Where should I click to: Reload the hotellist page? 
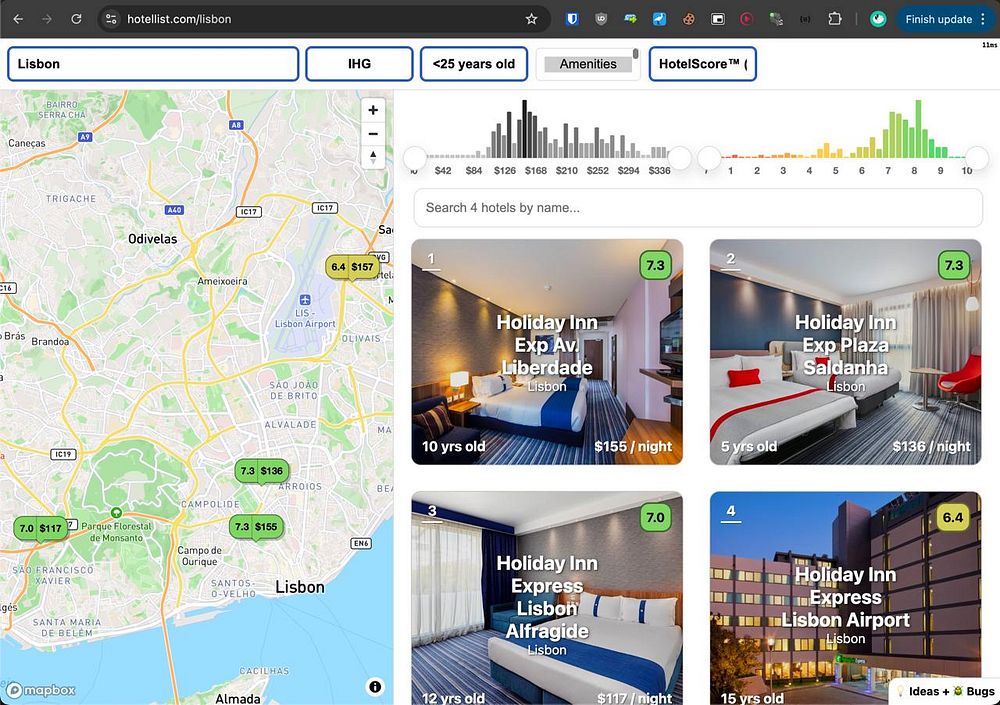(x=76, y=19)
